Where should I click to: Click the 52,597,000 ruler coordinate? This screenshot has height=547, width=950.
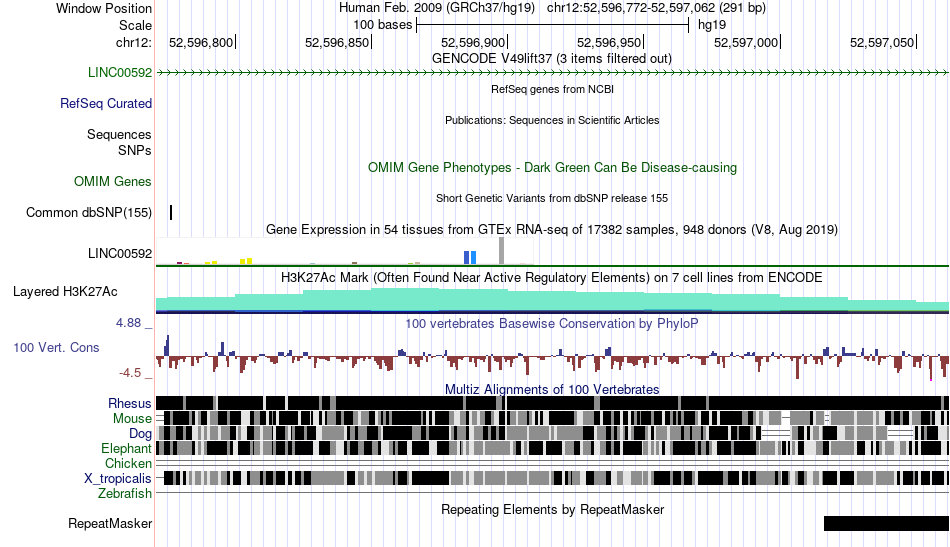pyautogui.click(x=746, y=42)
